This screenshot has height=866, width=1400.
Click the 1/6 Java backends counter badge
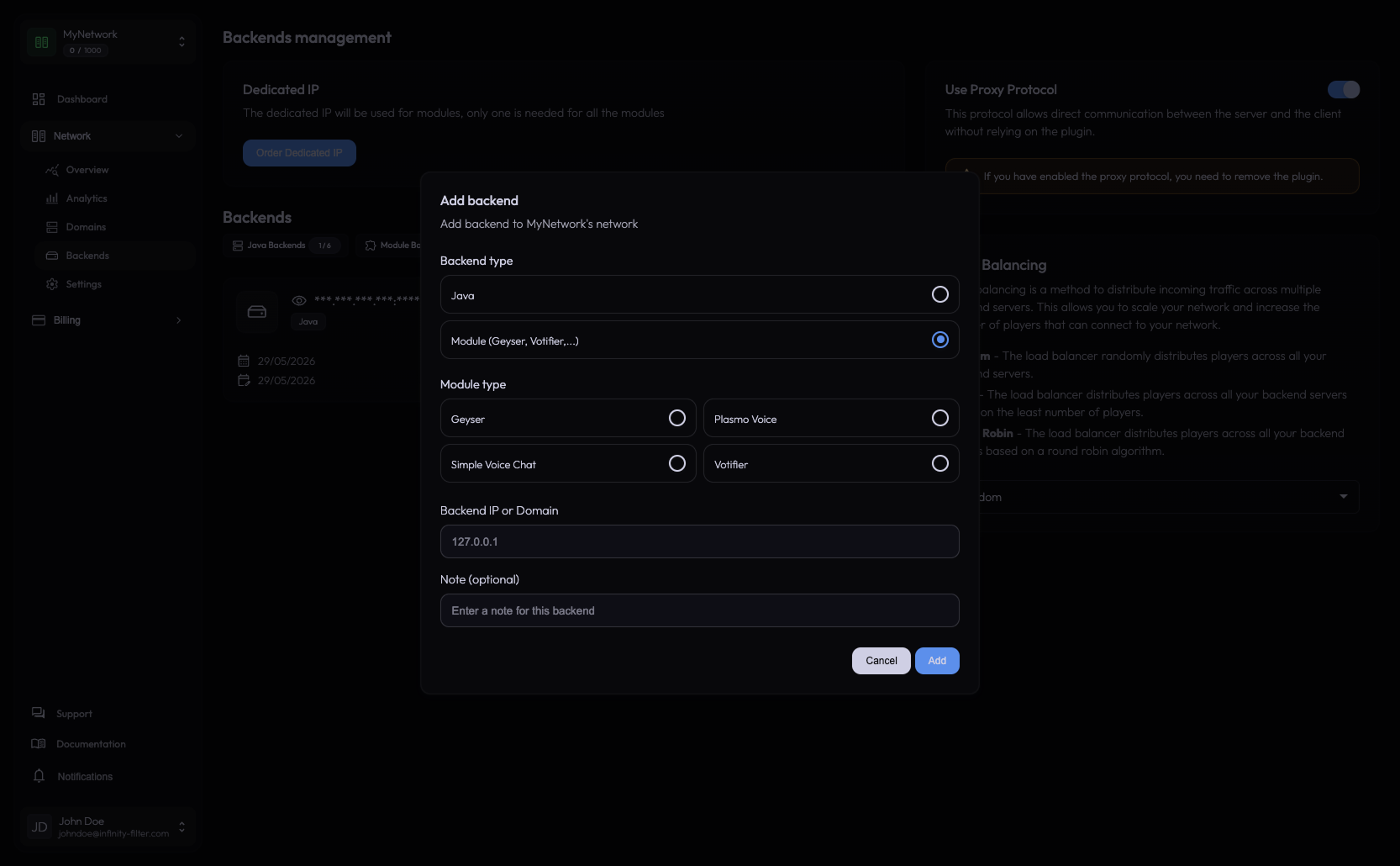(324, 246)
